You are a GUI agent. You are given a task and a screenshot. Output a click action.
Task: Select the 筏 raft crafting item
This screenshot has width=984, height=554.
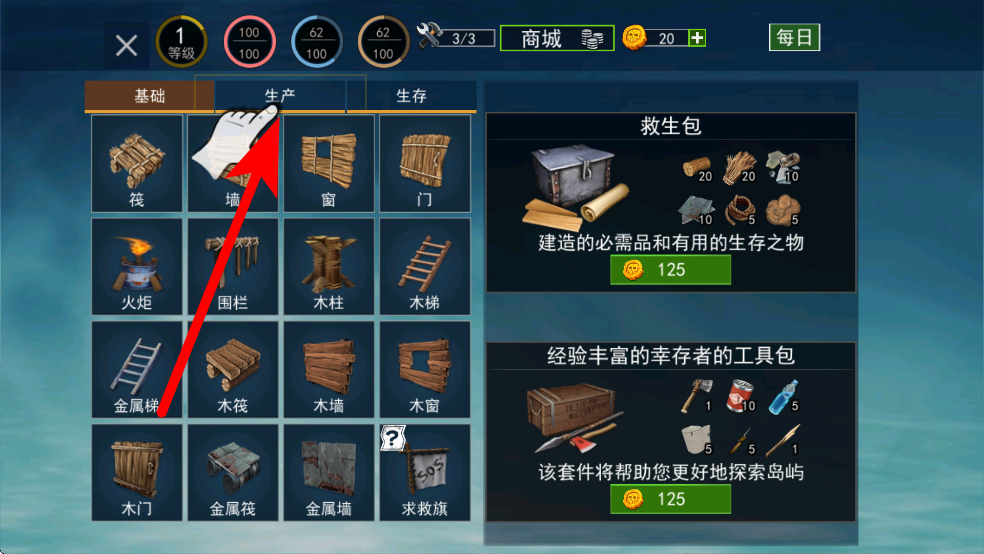tap(137, 164)
